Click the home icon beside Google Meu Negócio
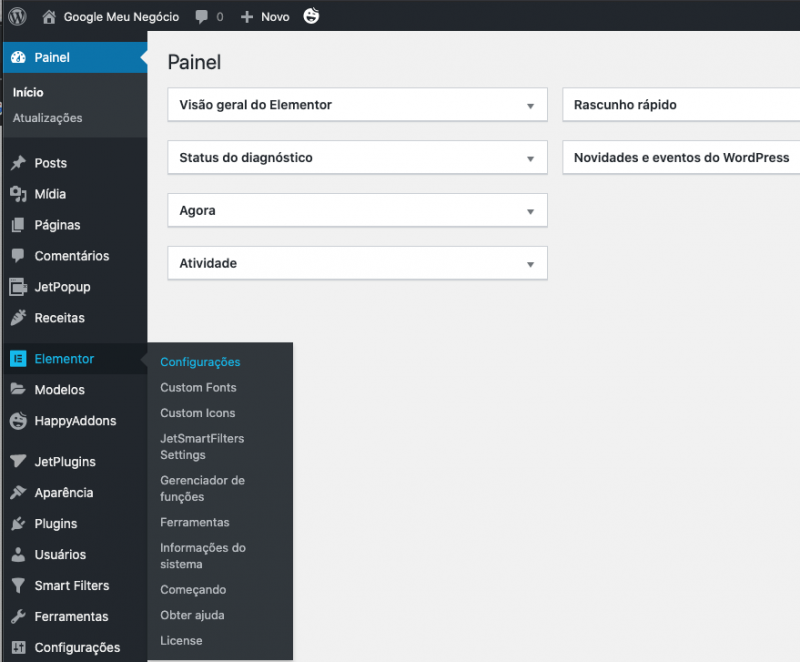The height and width of the screenshot is (662, 800). tap(49, 17)
